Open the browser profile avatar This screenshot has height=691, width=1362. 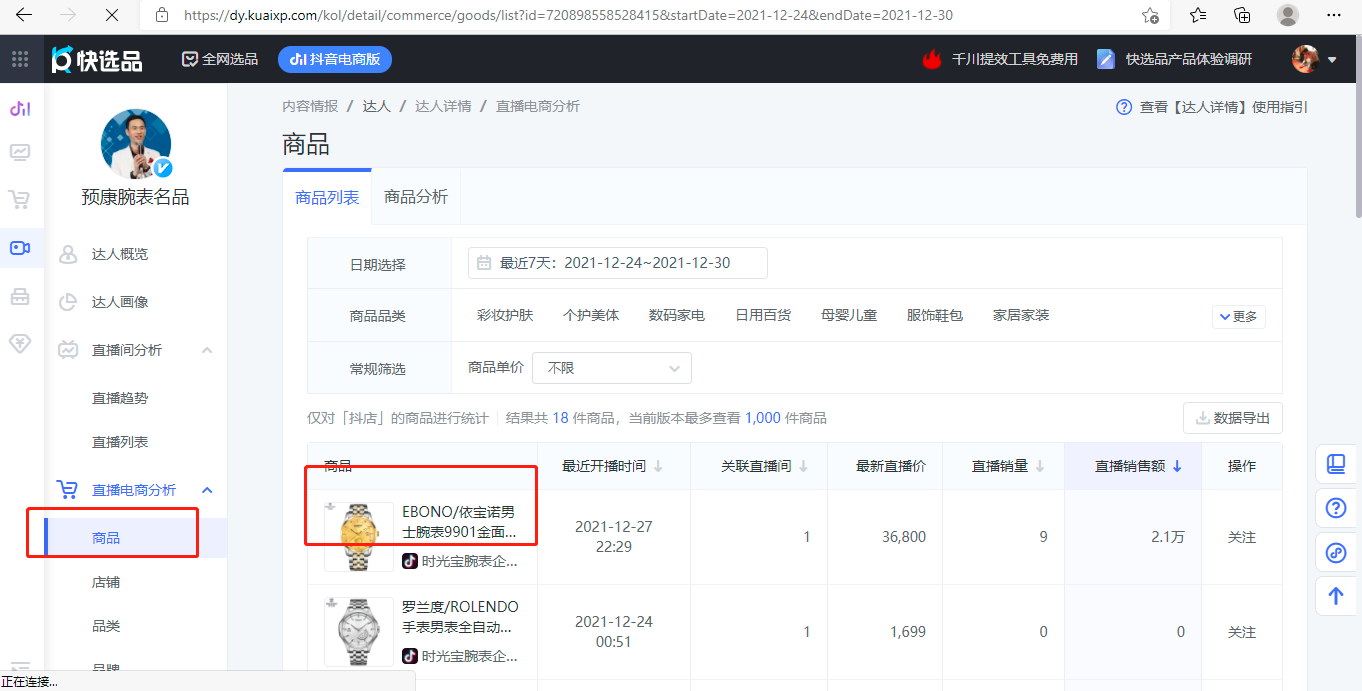point(1288,16)
